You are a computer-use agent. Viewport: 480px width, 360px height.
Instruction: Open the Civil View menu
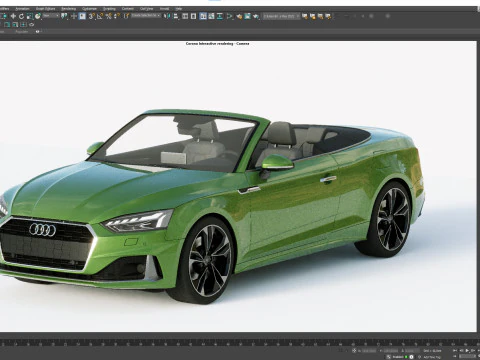[146, 9]
